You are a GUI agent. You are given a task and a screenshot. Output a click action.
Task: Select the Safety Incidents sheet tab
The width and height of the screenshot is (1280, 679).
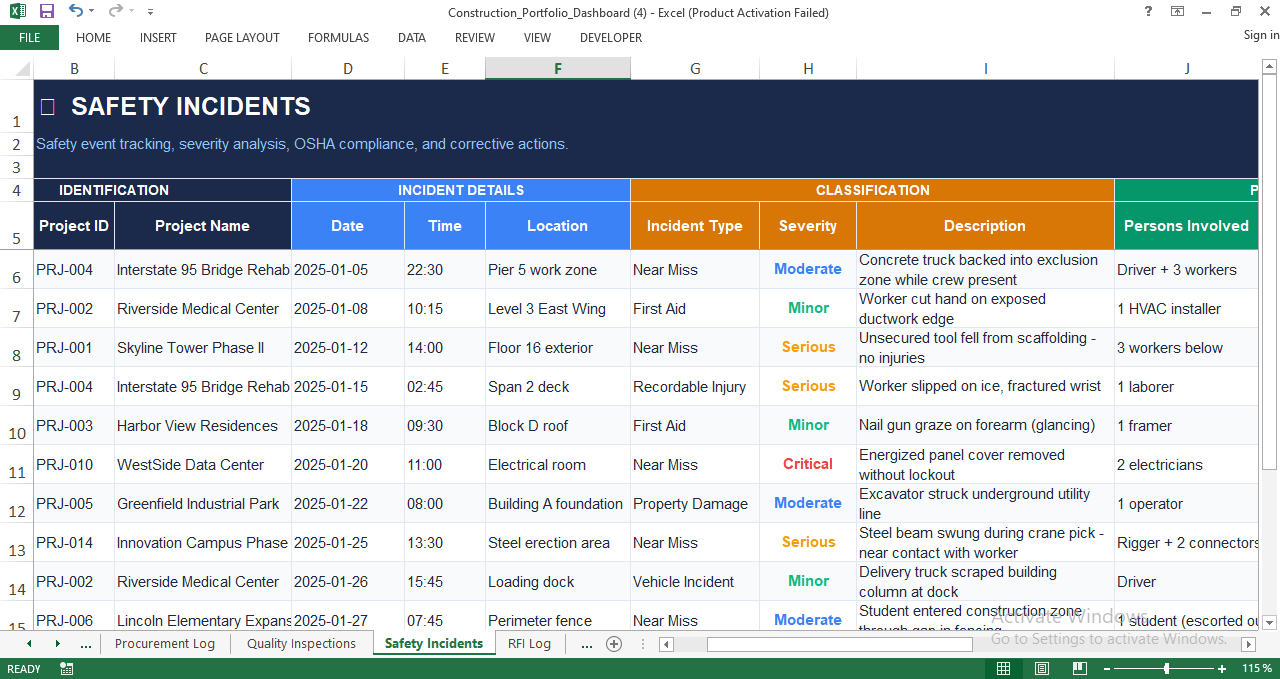[x=434, y=644]
